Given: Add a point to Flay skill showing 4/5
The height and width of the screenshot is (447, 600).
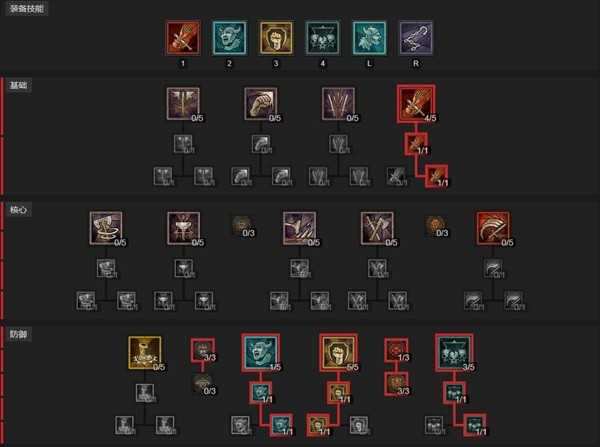Looking at the screenshot, I should point(416,104).
